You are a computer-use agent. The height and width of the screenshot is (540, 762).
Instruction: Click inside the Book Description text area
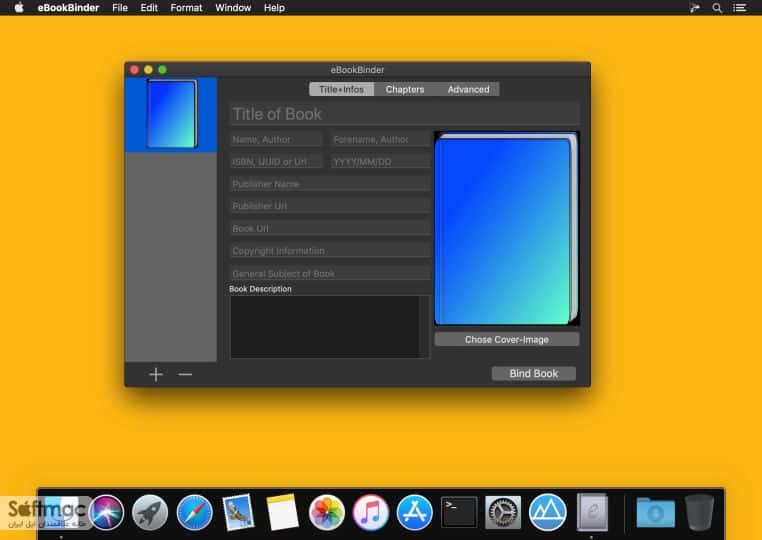tap(325, 327)
